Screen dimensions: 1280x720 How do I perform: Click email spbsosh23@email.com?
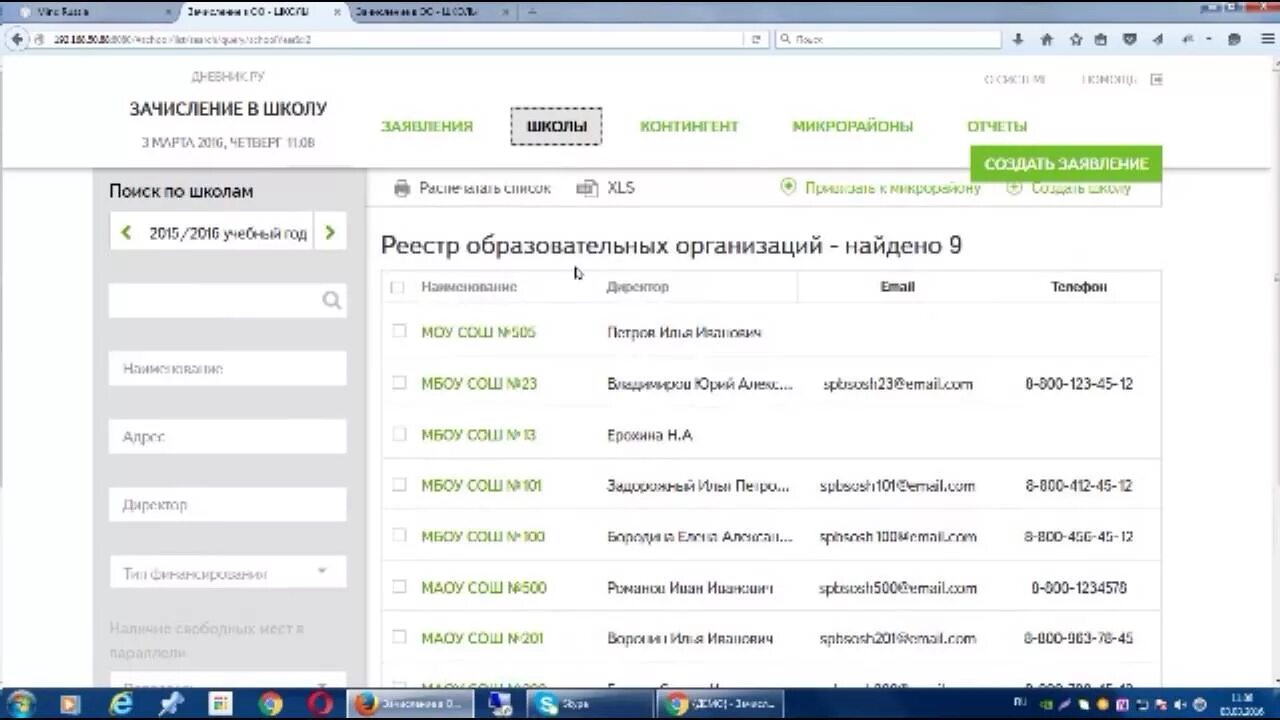898,384
